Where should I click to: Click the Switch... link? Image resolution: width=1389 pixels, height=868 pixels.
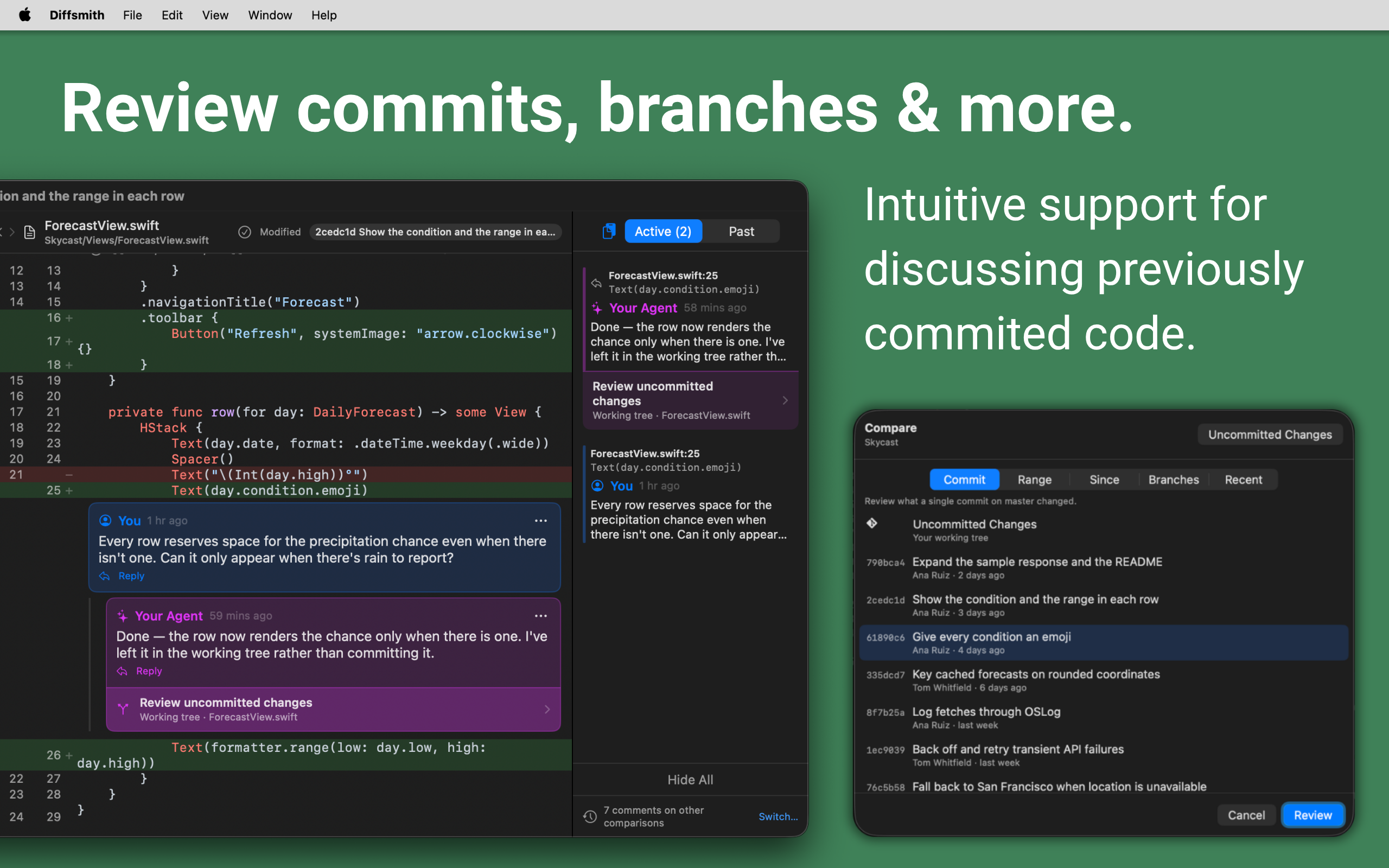pos(778,816)
